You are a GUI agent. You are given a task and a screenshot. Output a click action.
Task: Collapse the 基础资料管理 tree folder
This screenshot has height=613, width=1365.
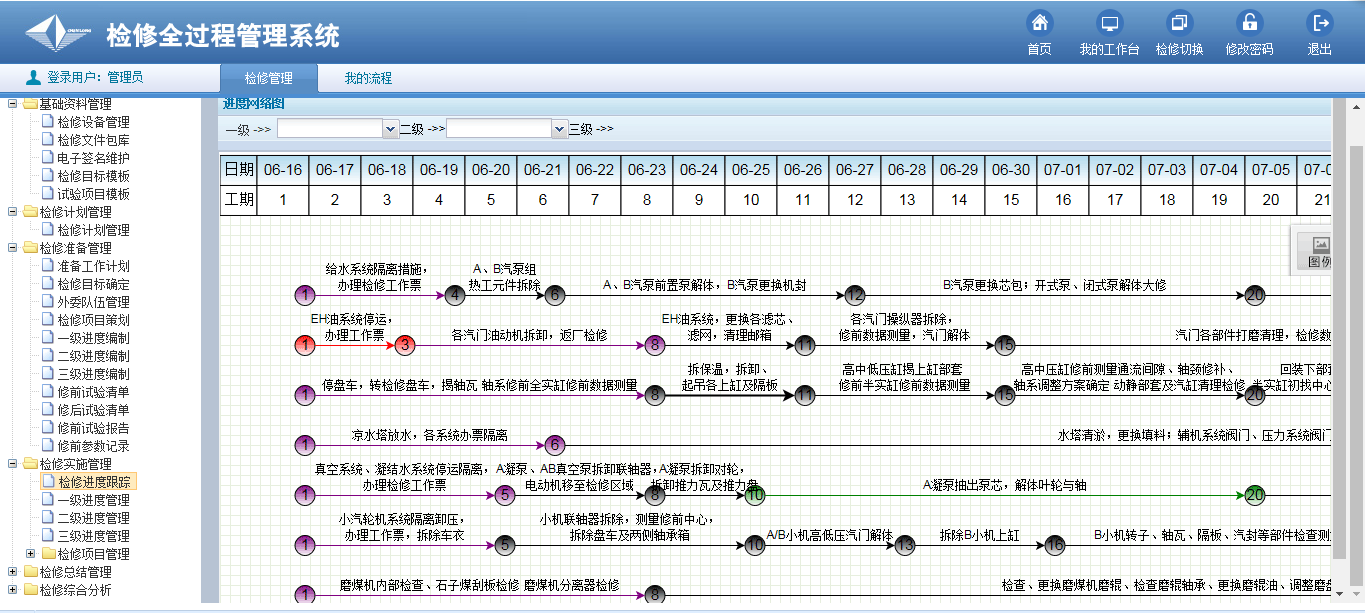[x=13, y=104]
